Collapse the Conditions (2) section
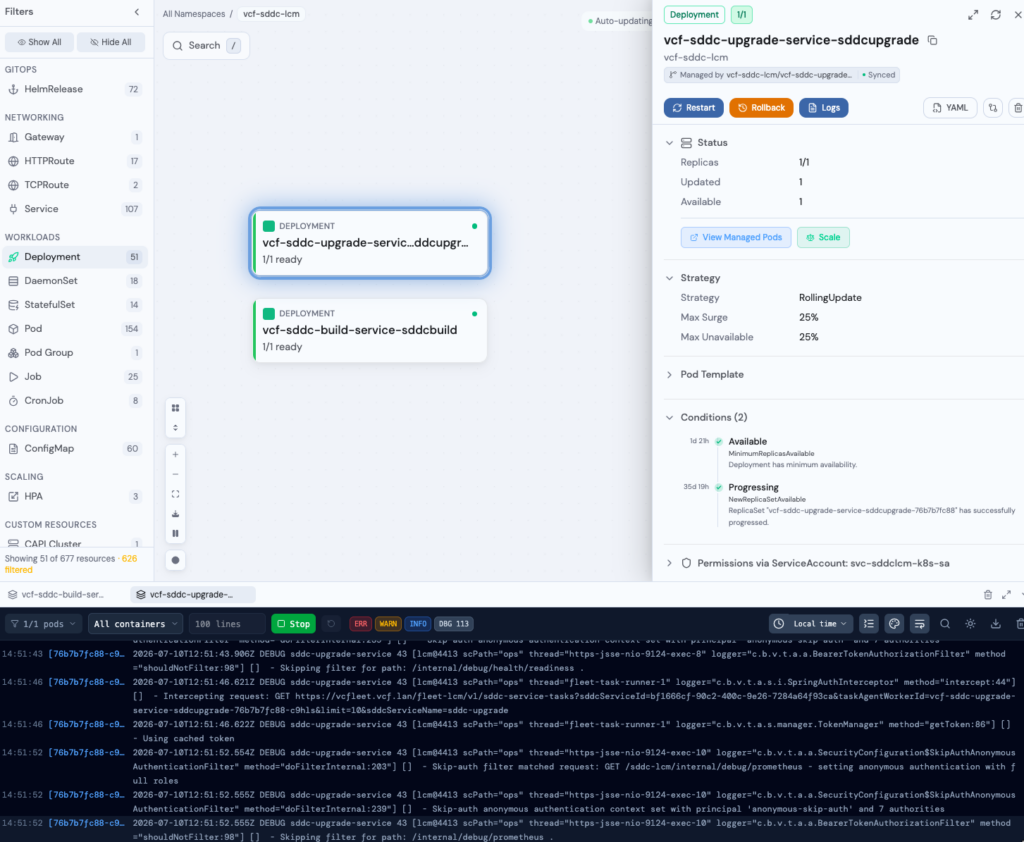Image resolution: width=1024 pixels, height=842 pixels. [669, 417]
